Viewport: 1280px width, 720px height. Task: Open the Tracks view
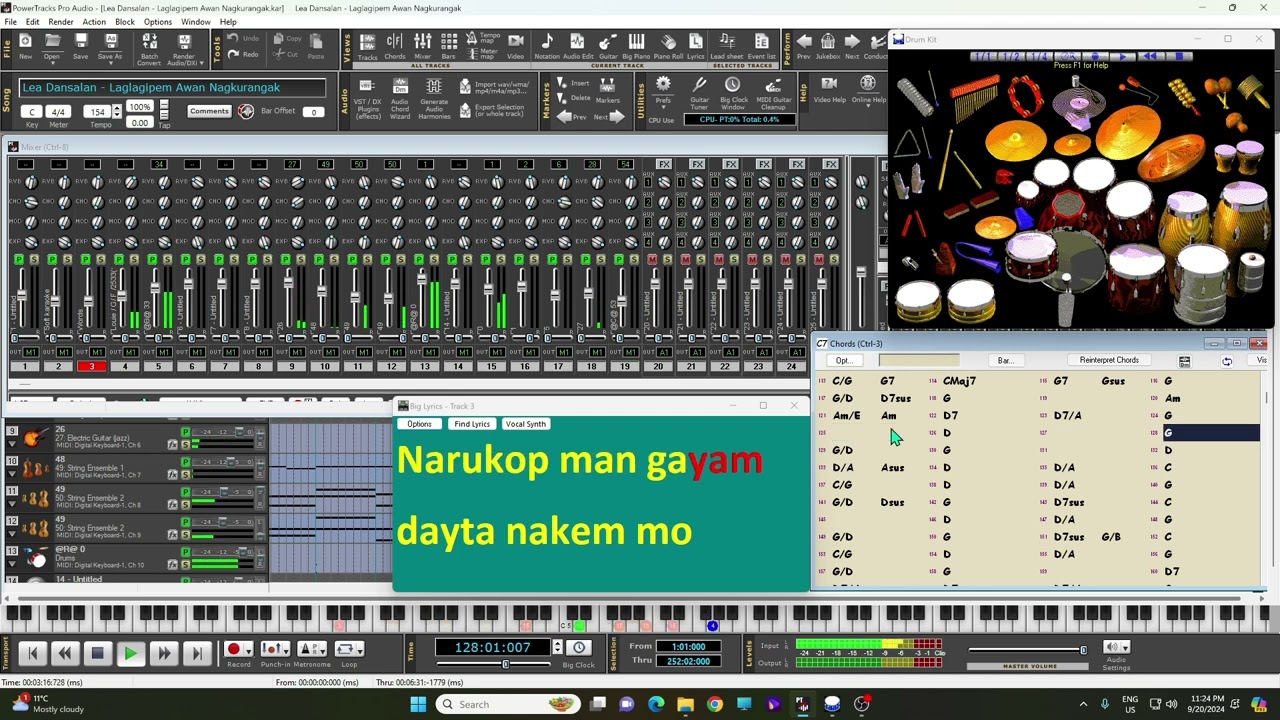pos(368,46)
